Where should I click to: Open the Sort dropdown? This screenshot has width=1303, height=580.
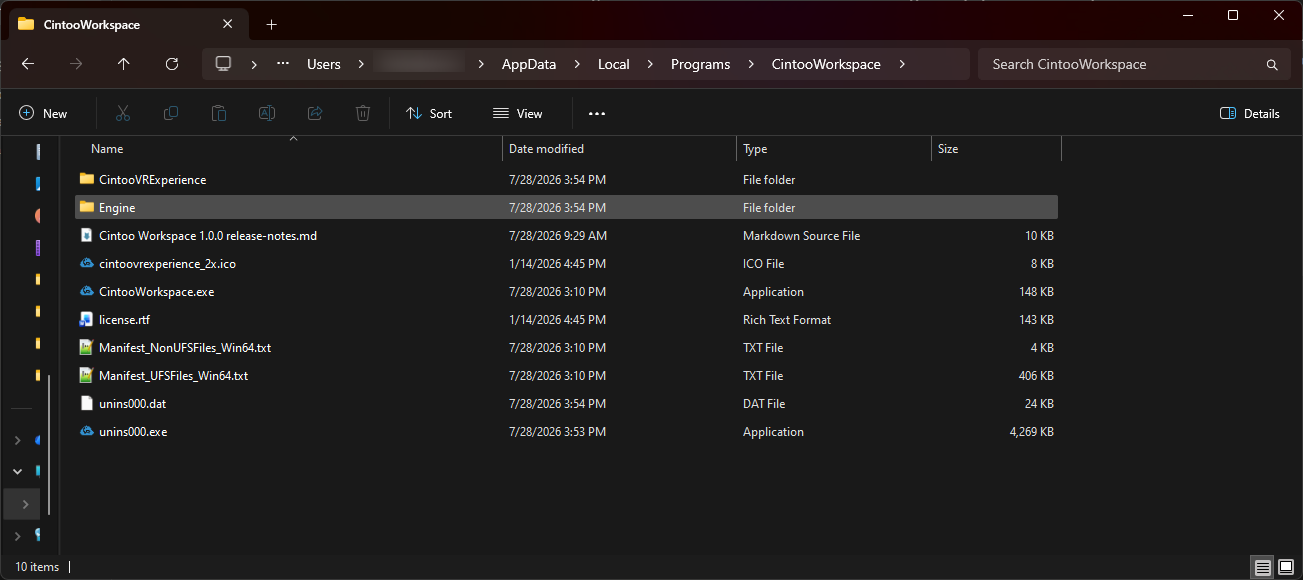pos(429,114)
